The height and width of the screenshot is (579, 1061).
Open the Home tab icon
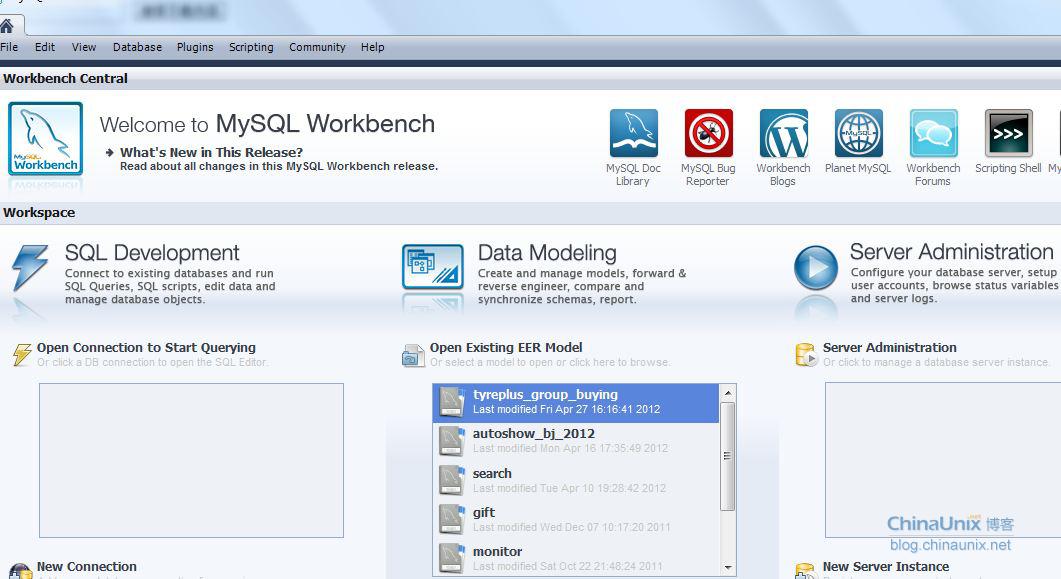click(x=6, y=26)
